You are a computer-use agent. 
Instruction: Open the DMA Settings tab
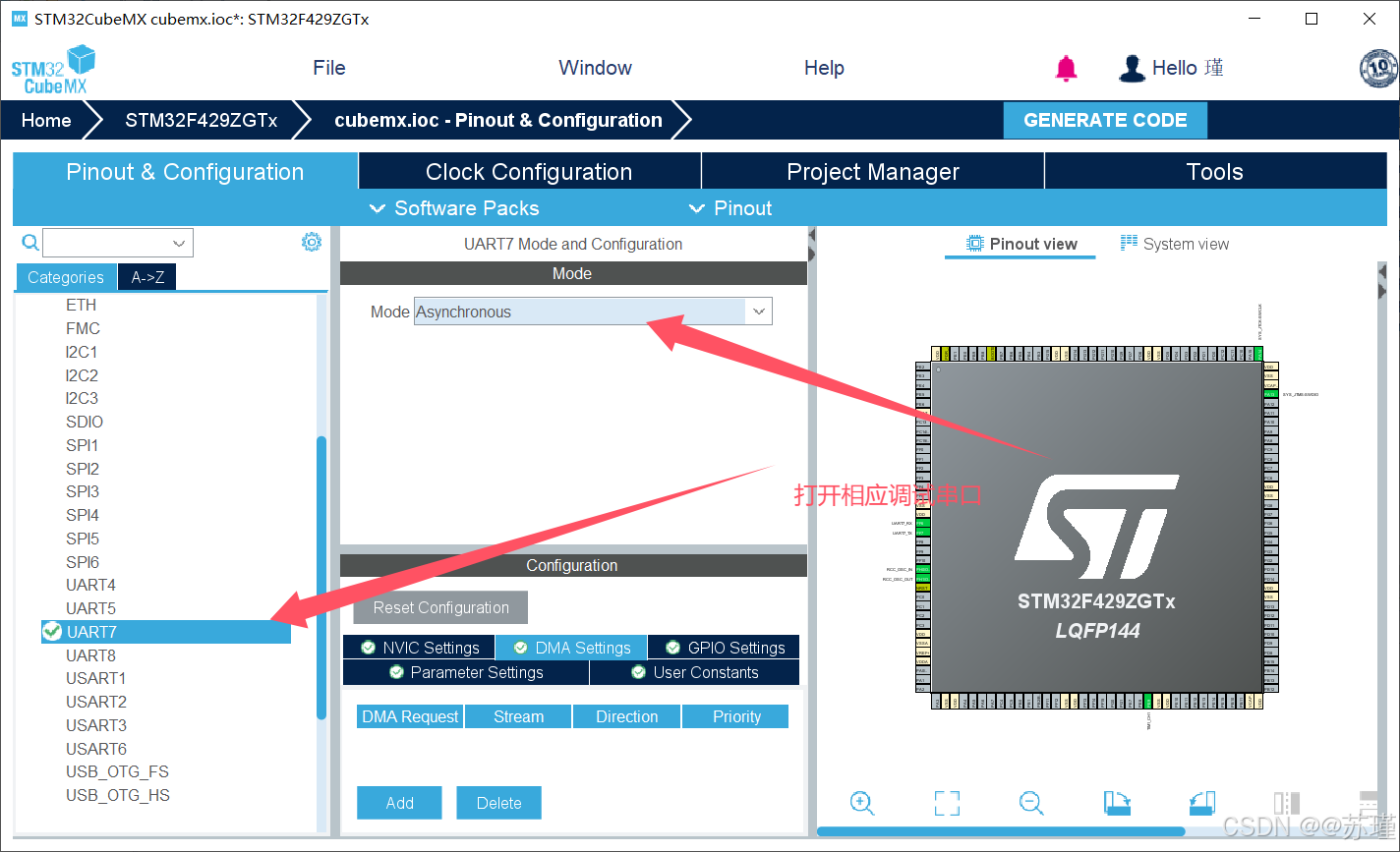click(x=571, y=648)
